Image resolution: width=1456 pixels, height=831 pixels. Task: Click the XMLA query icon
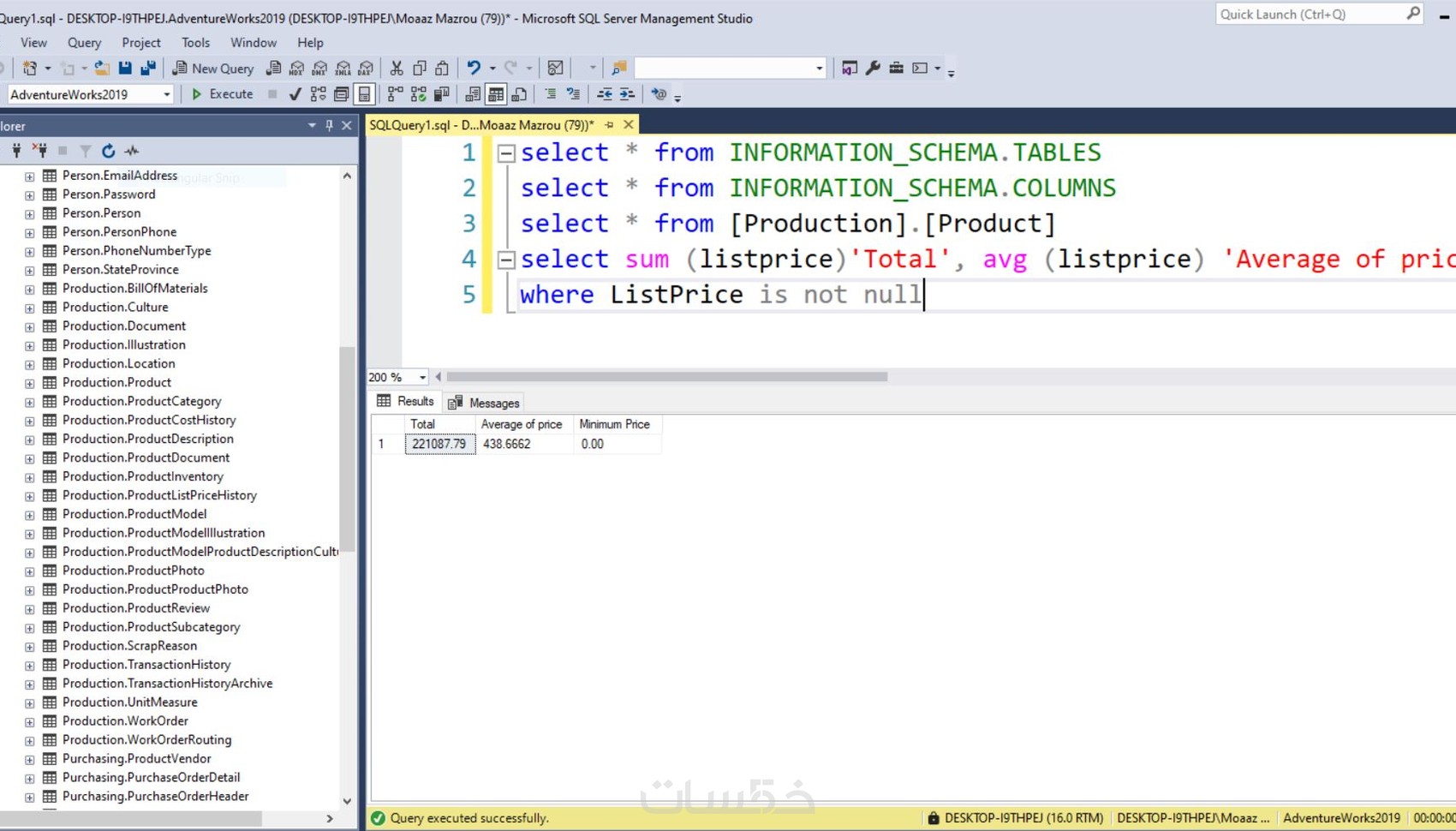pyautogui.click(x=343, y=68)
